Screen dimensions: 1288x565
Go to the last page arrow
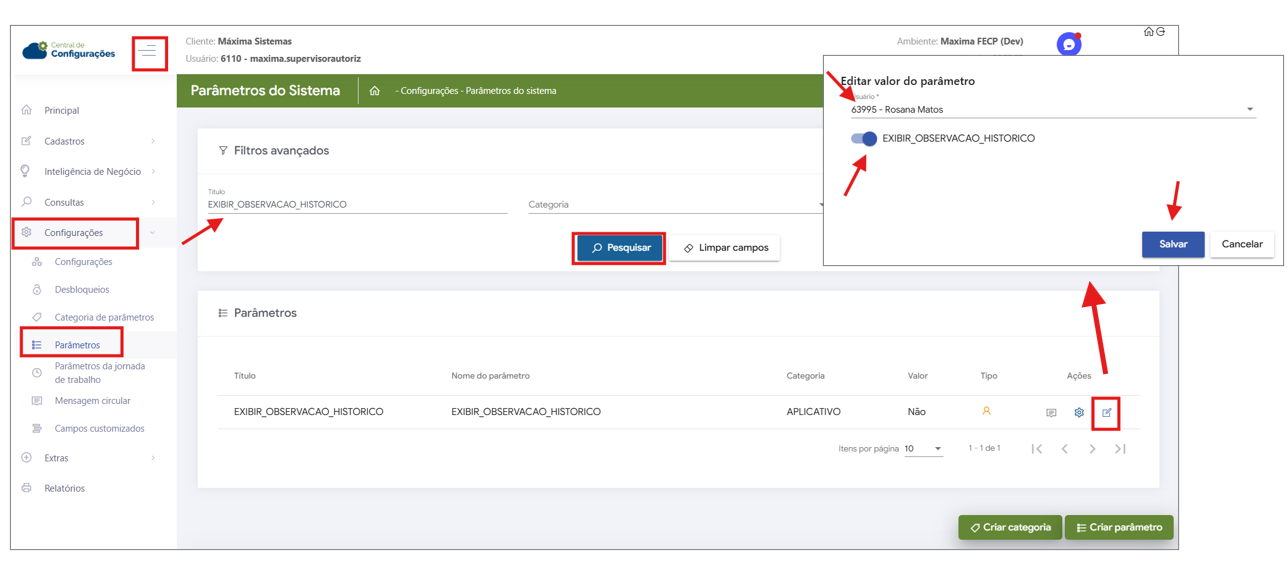[x=1120, y=449]
